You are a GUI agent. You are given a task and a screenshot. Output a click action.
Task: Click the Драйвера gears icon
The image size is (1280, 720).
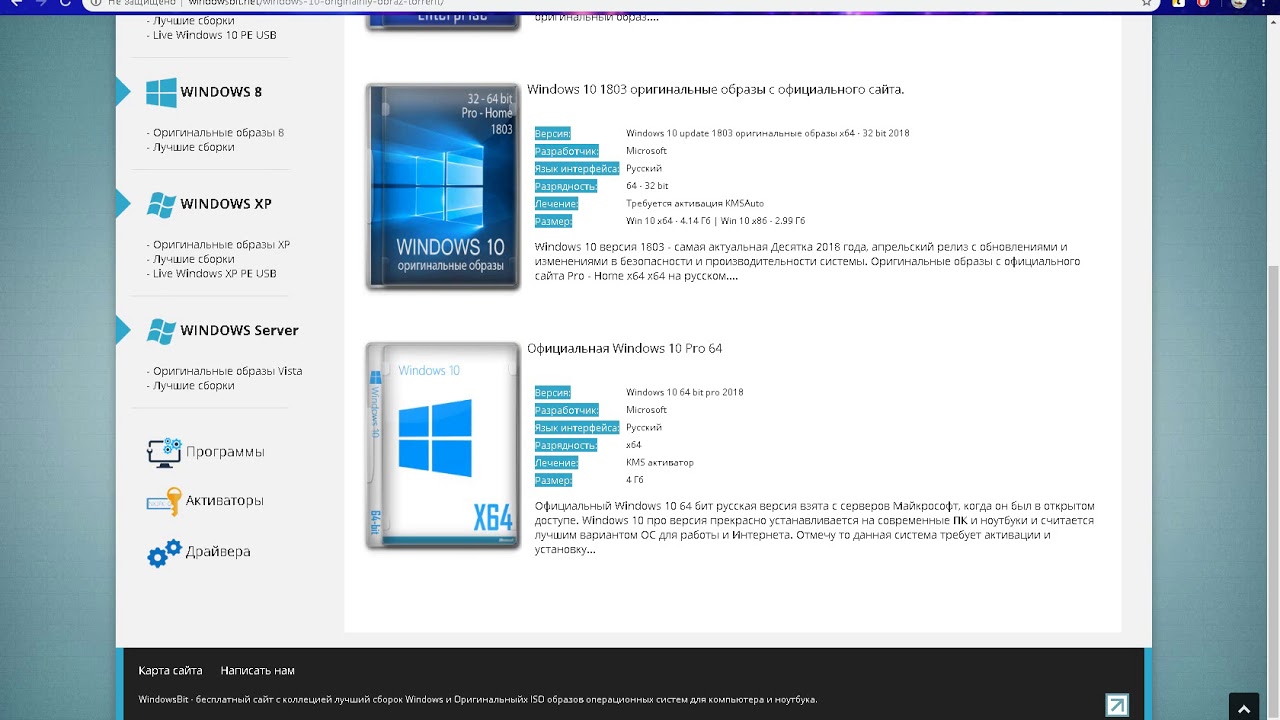pyautogui.click(x=164, y=552)
